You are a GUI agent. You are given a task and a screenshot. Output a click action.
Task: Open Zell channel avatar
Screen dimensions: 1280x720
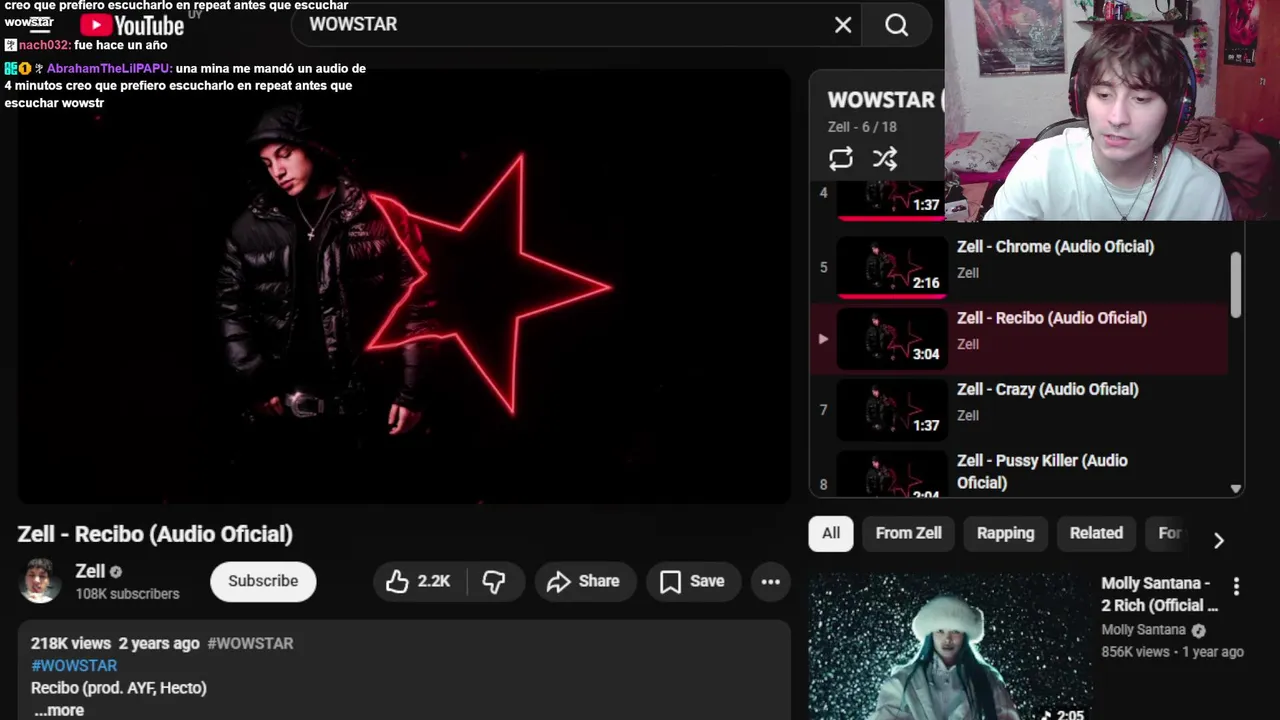pyautogui.click(x=40, y=581)
